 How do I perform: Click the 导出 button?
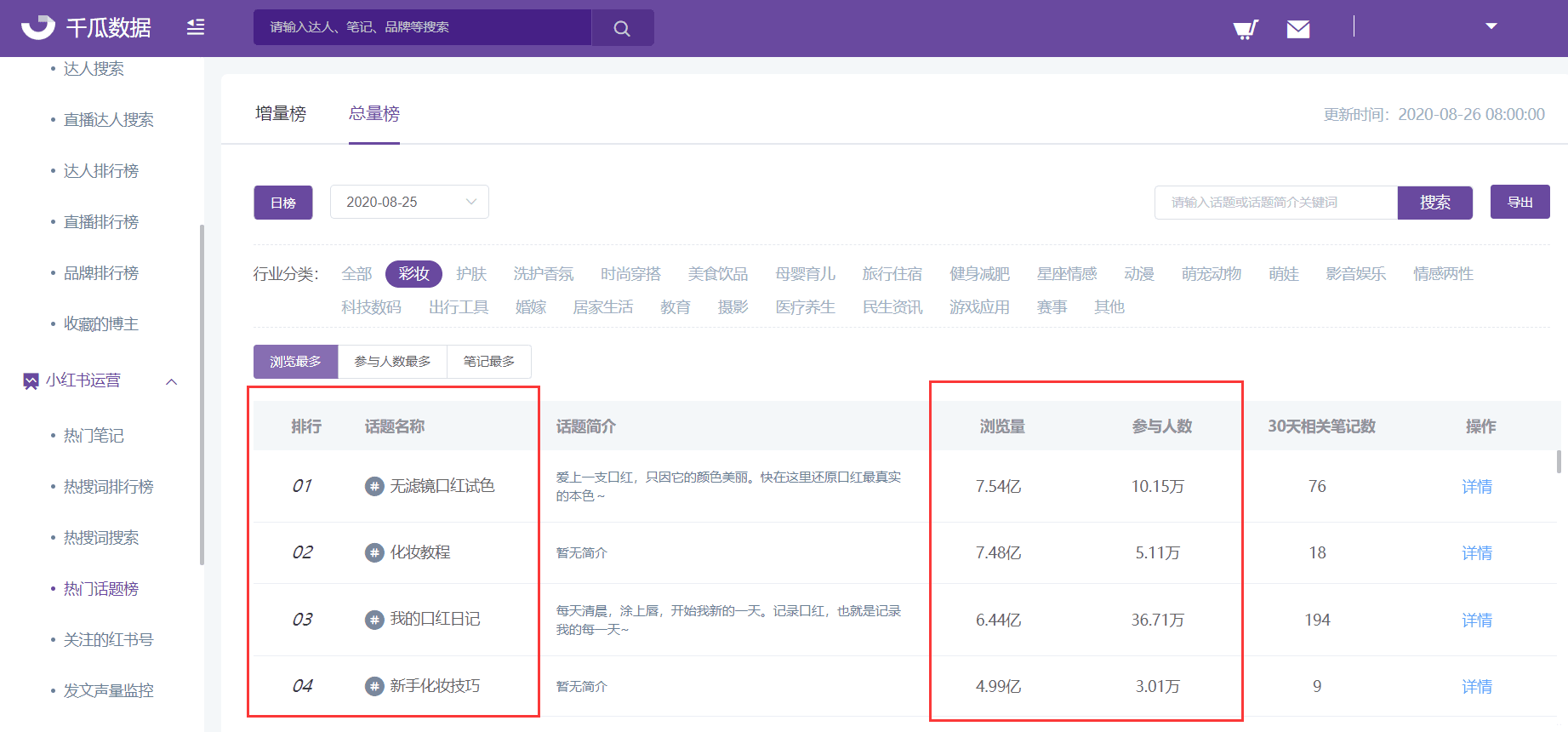click(1520, 202)
